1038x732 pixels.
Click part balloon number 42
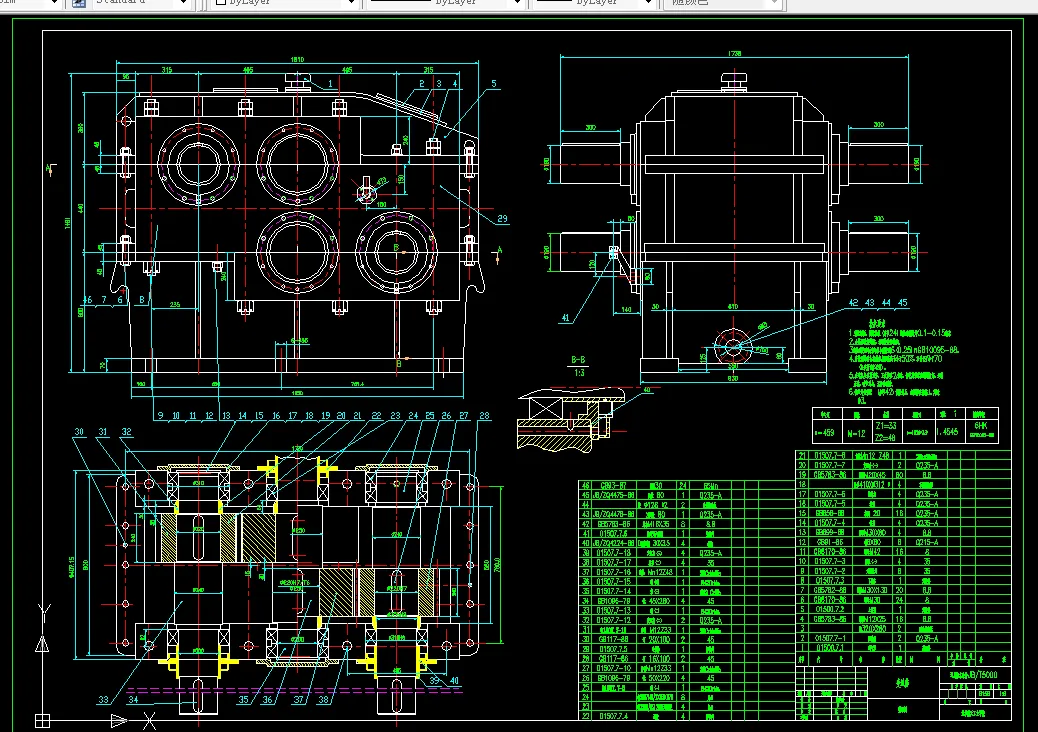853,302
